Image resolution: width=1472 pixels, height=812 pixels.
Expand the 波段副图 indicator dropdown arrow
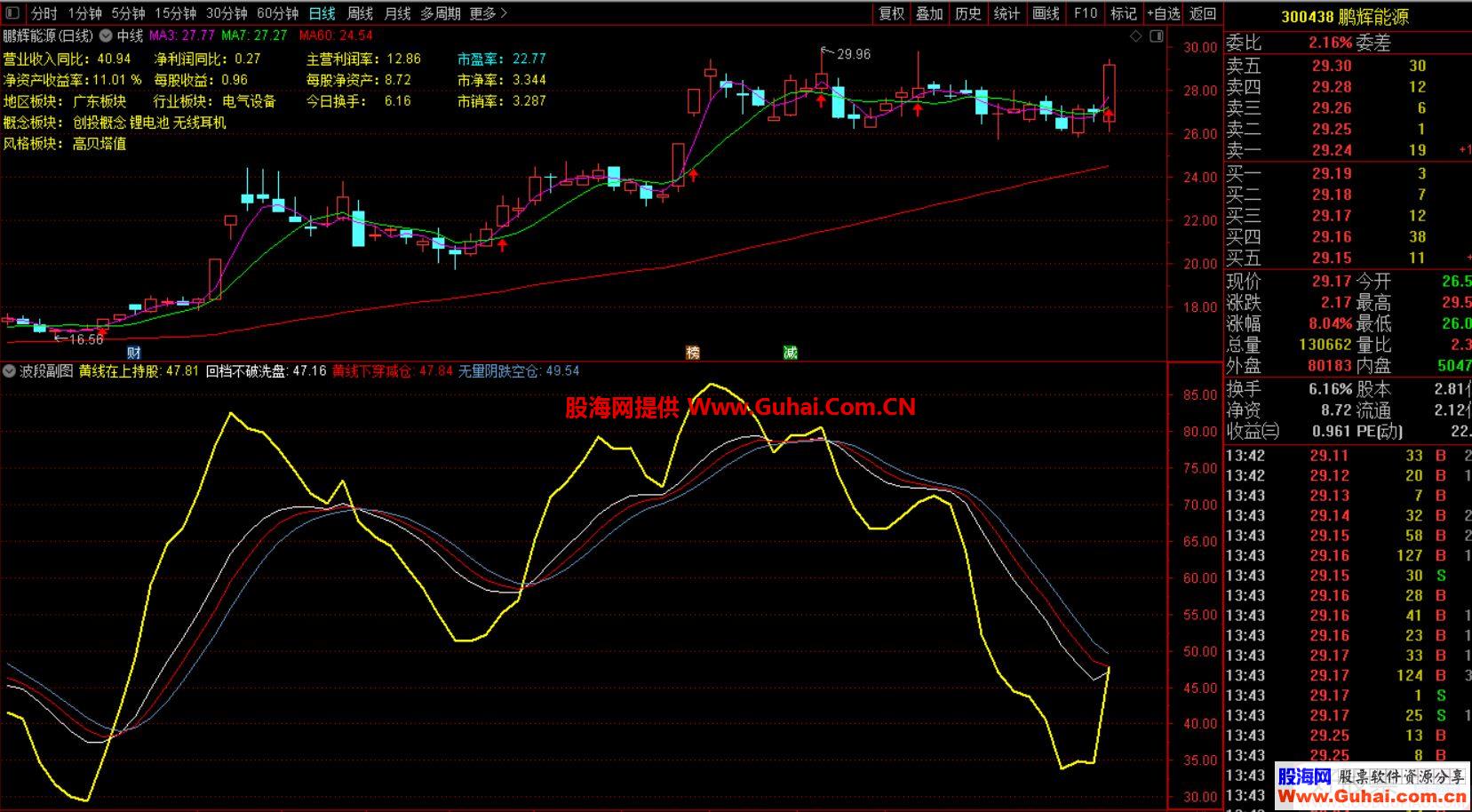[9, 370]
